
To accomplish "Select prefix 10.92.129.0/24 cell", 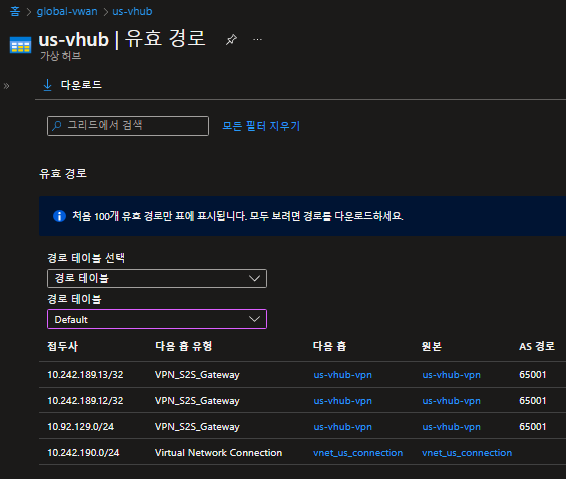I will pos(80,427).
